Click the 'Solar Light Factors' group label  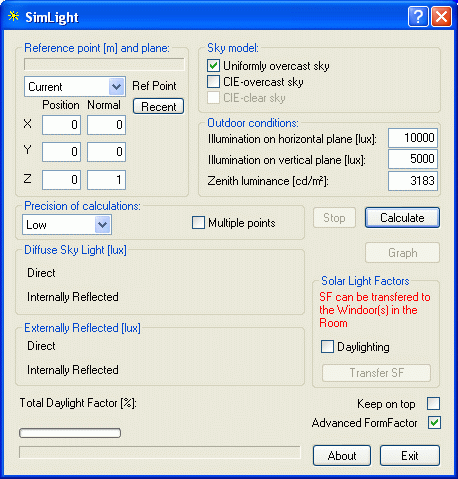(x=365, y=281)
